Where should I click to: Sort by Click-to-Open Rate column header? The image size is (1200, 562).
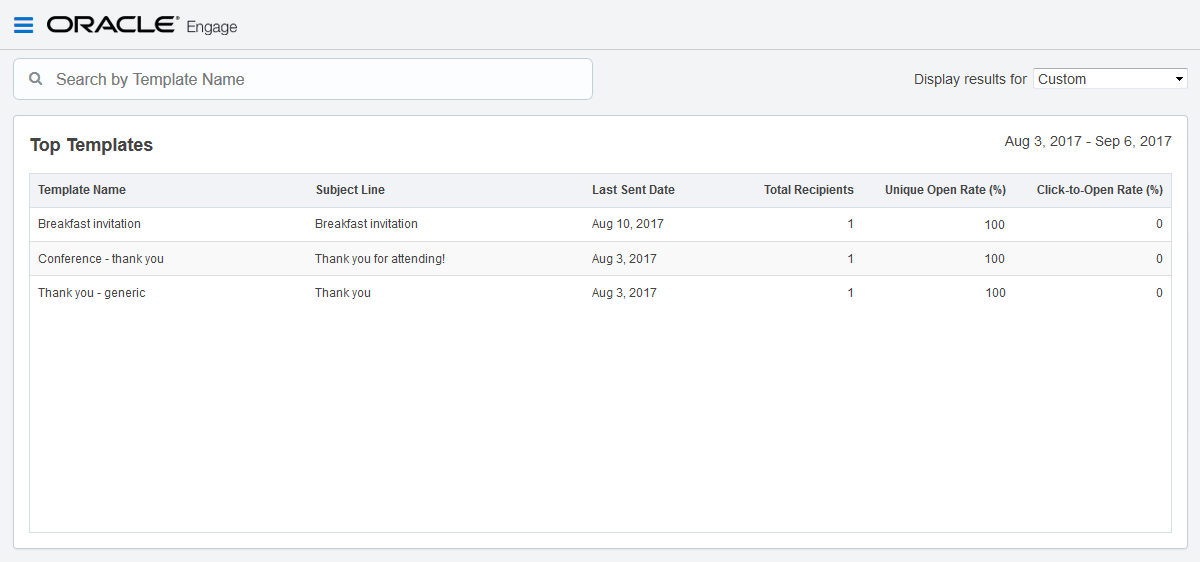1099,190
